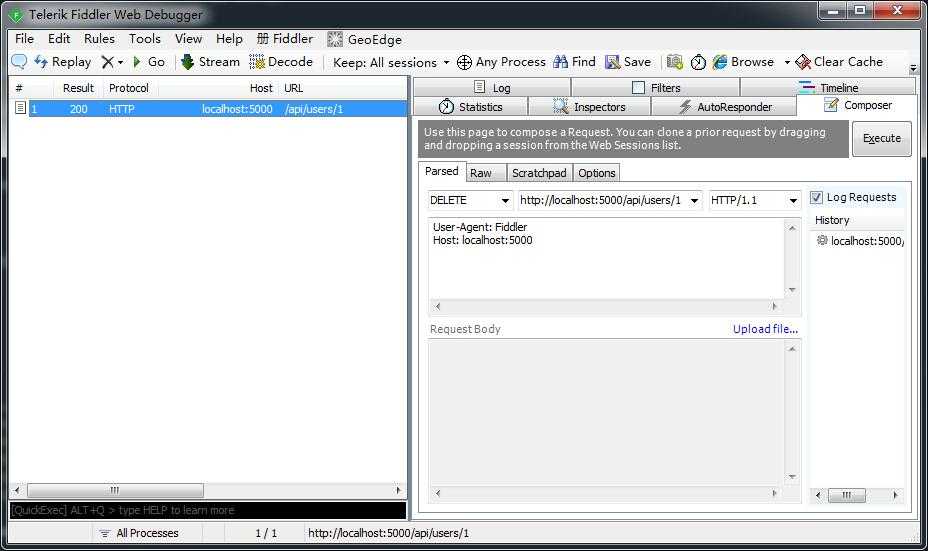Click the sessions list horizontal scrollbar thumb
This screenshot has width=928, height=551.
pos(115,490)
